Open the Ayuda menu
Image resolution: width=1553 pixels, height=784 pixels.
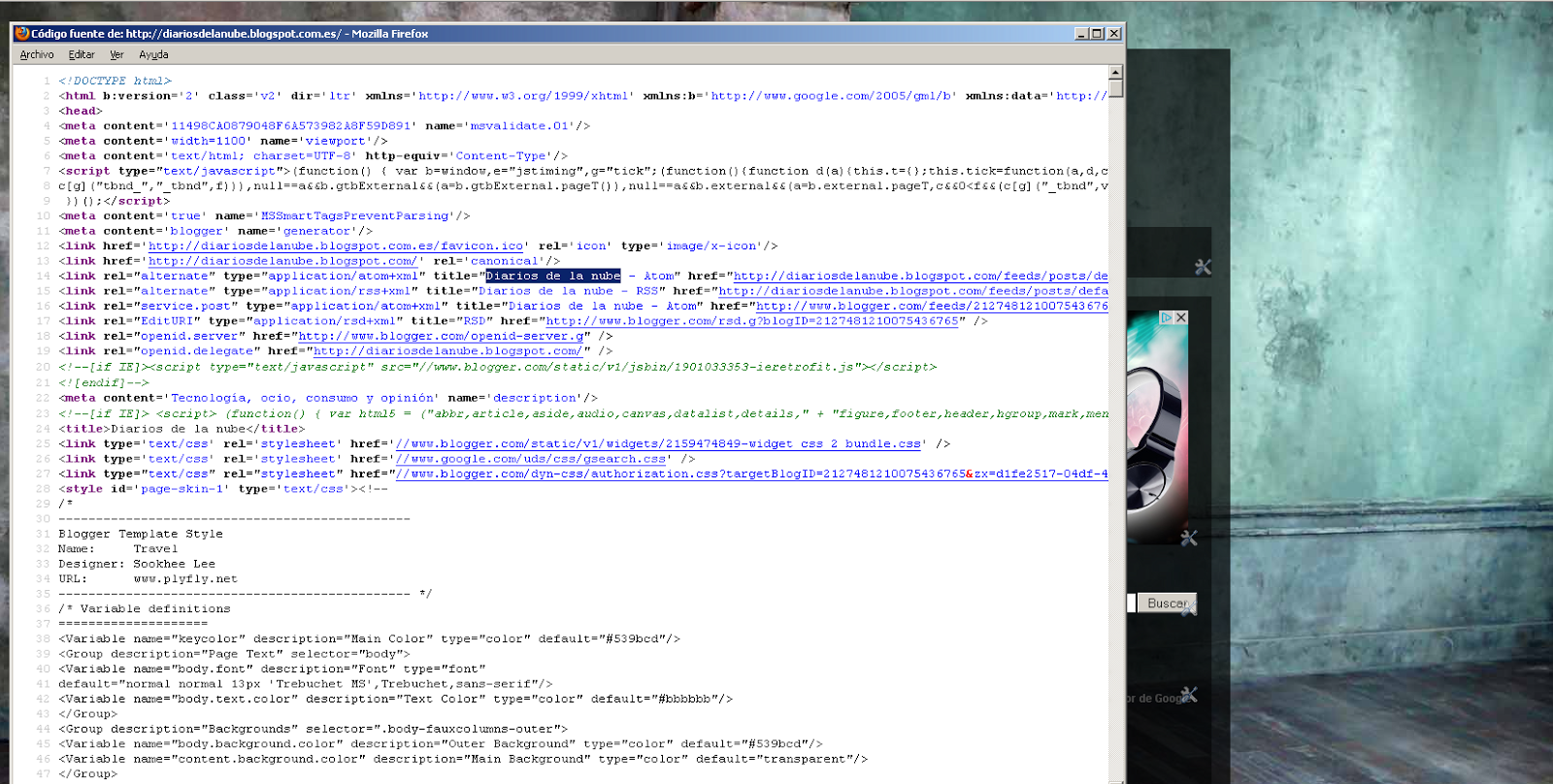coord(153,55)
